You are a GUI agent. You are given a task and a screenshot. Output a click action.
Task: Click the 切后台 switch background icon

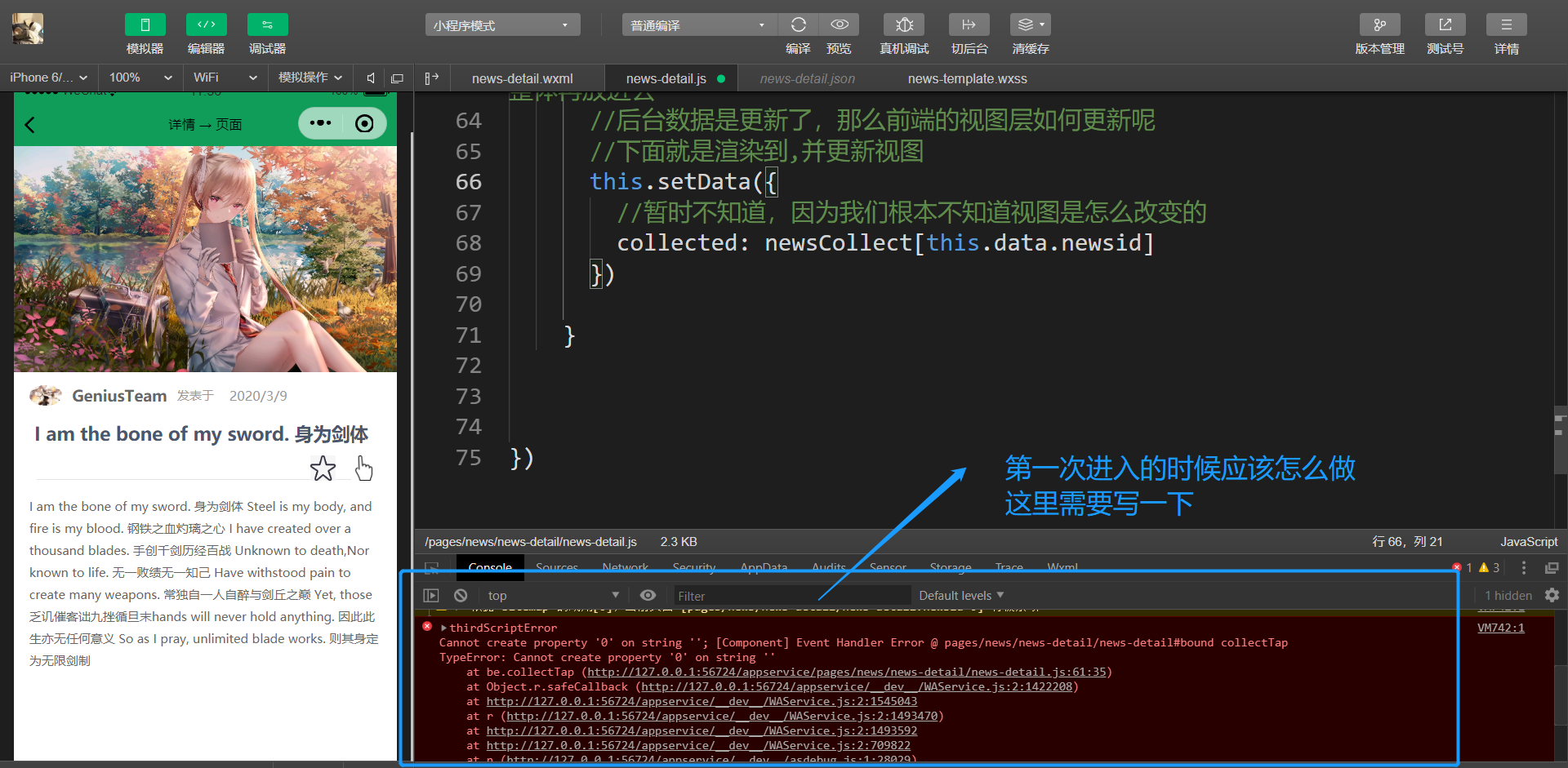point(969,24)
